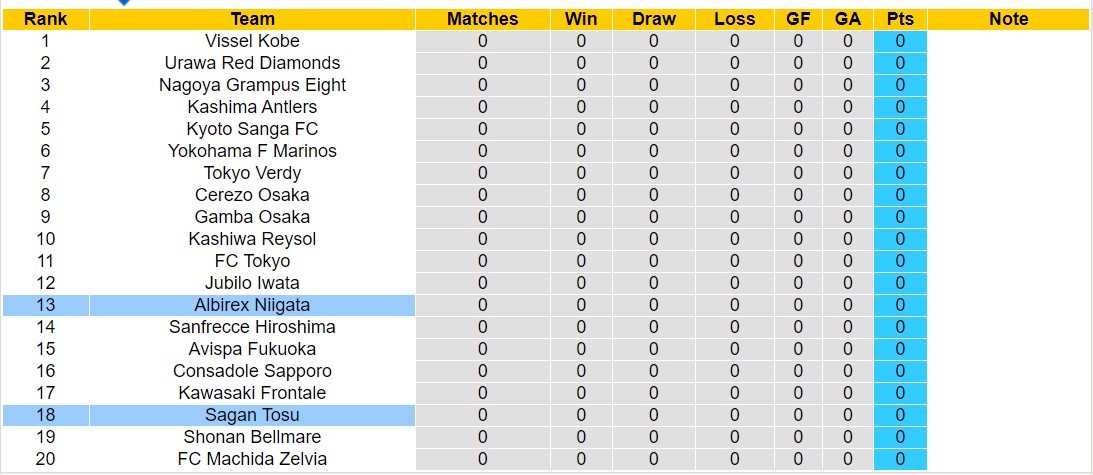Viewport: 1093px width, 475px height.
Task: Open FC Machida Zelvia team entry
Action: point(252,459)
